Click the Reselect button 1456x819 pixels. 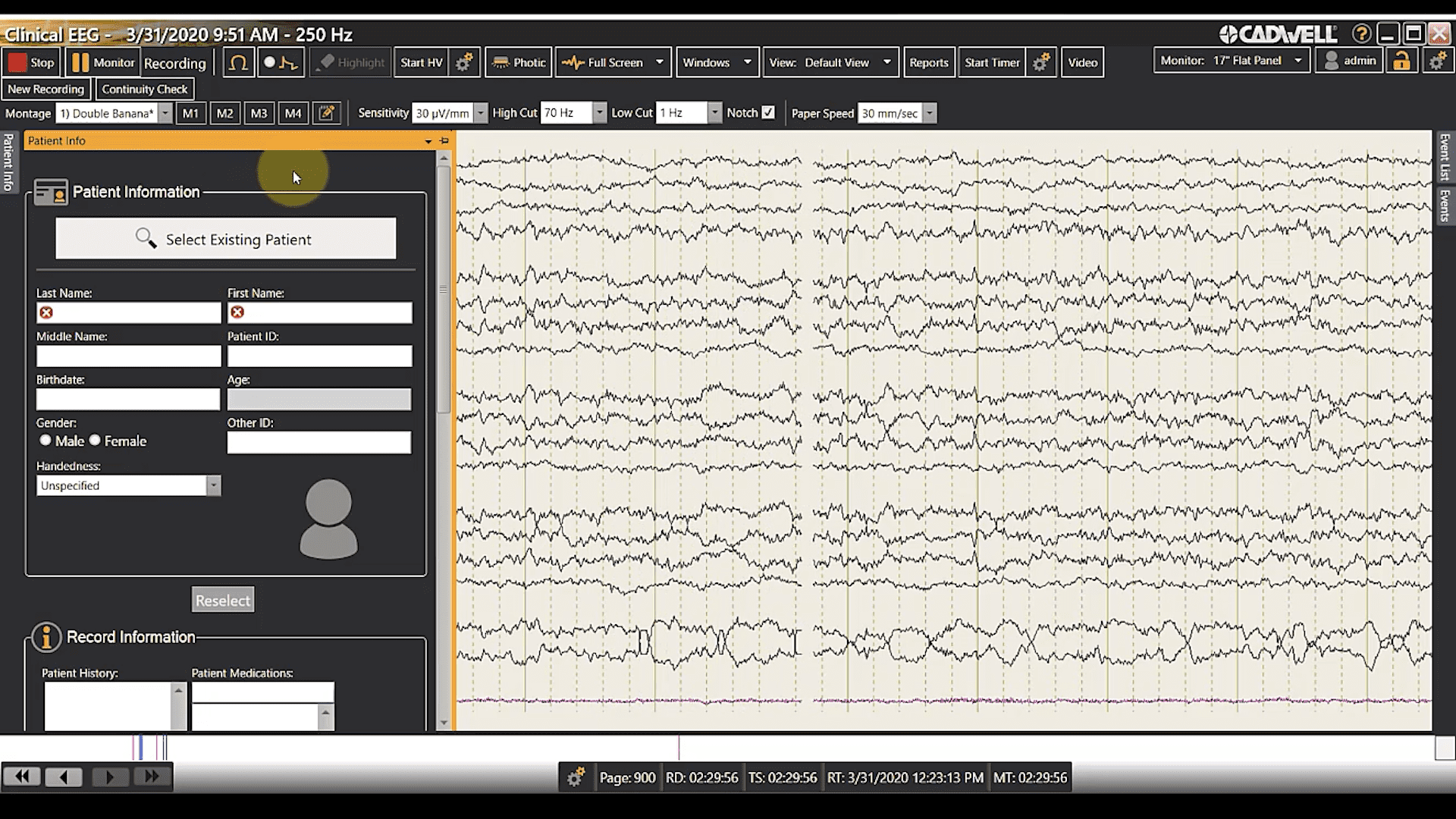click(x=222, y=600)
